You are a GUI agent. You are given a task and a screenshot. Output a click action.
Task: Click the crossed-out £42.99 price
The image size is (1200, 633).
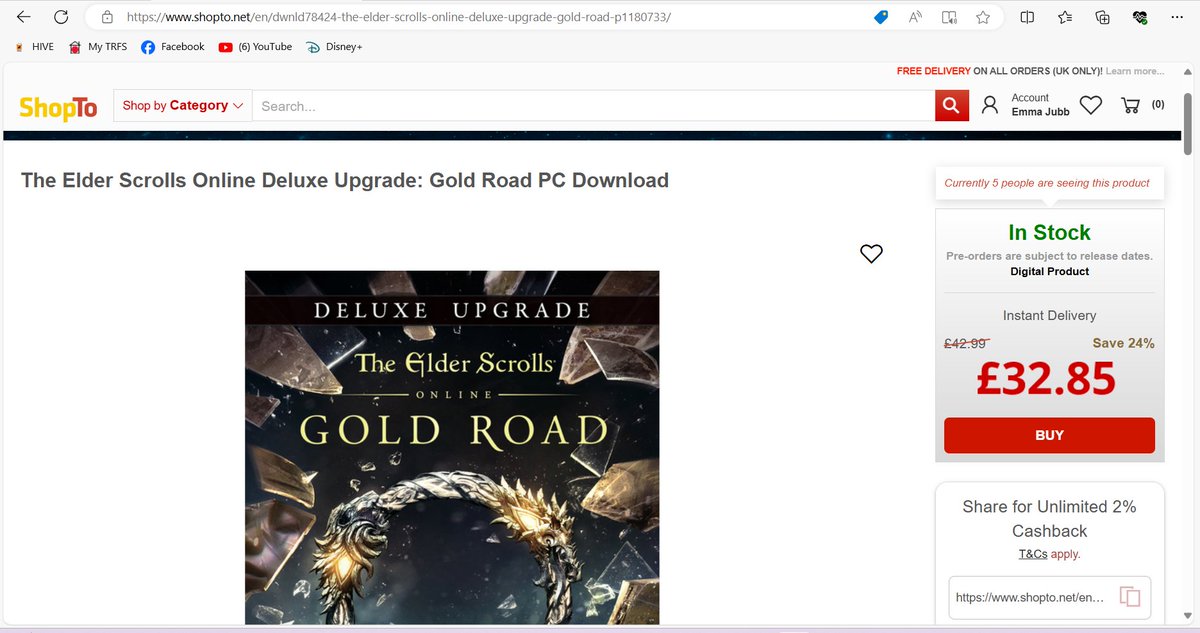point(965,343)
